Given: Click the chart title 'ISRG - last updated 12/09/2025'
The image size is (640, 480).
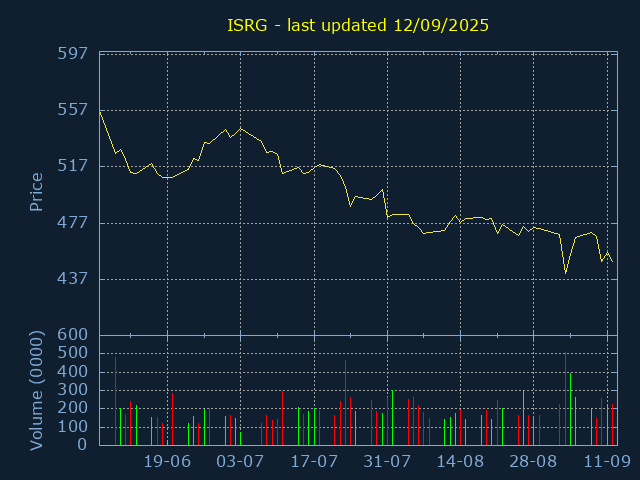Looking at the screenshot, I should point(358,25).
